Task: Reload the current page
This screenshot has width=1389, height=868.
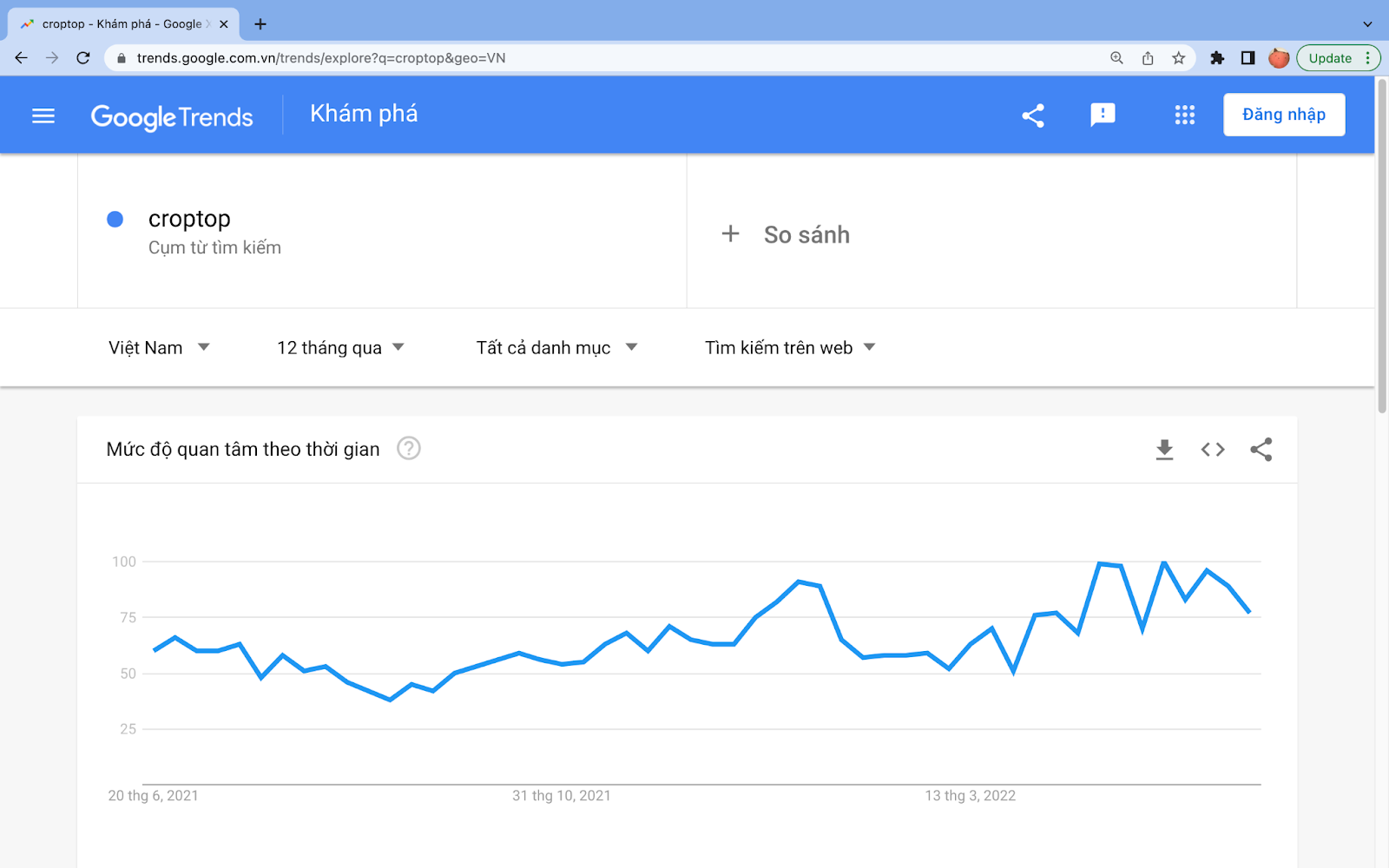Action: click(83, 58)
